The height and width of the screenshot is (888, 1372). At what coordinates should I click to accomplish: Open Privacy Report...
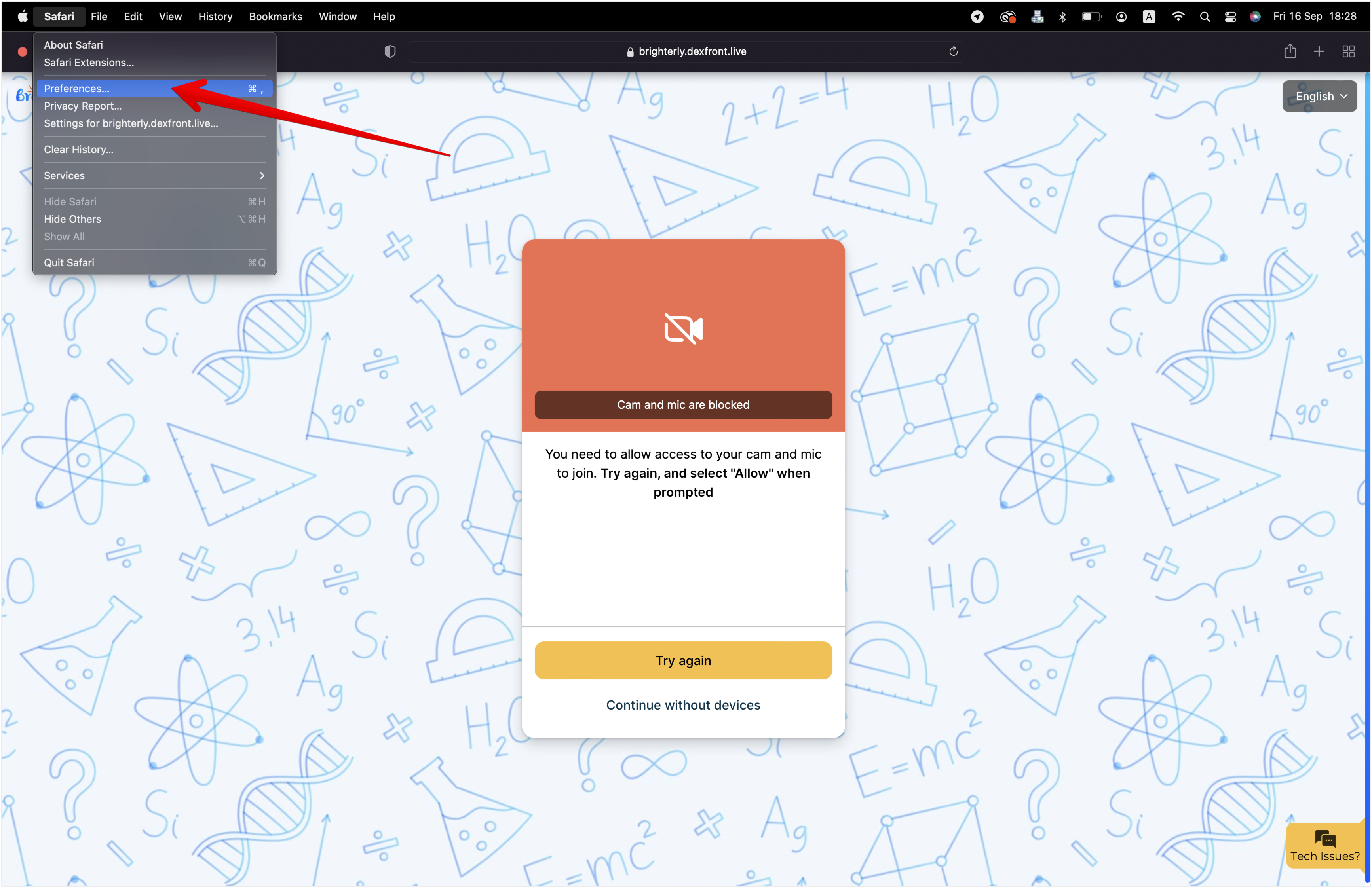pyautogui.click(x=154, y=105)
